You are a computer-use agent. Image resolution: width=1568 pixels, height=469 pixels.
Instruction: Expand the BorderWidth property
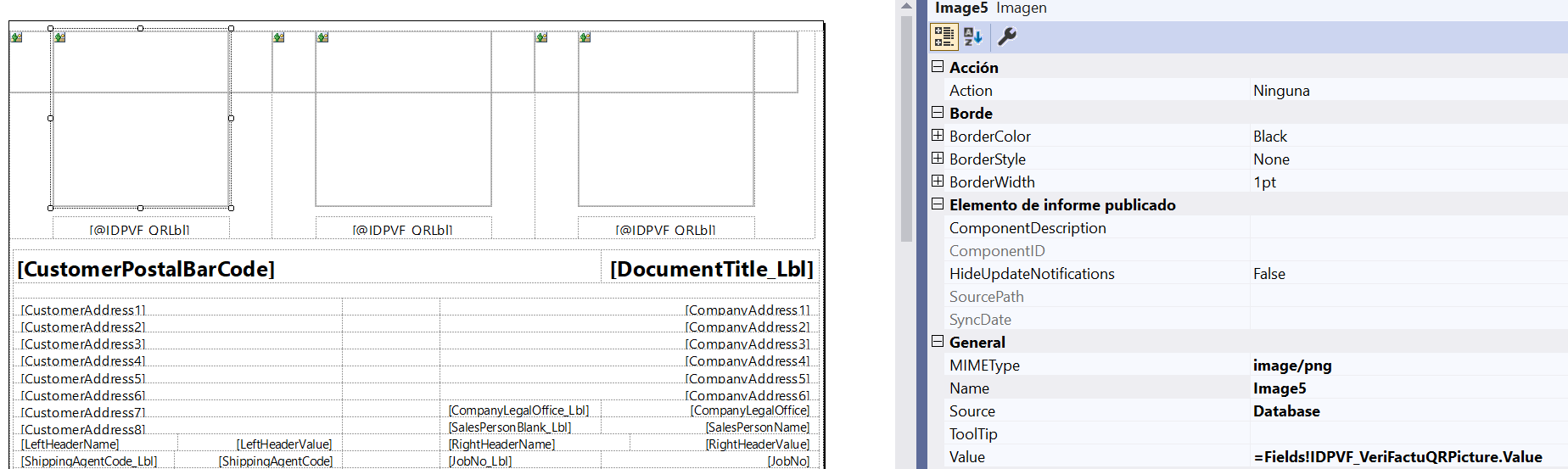tap(938, 181)
